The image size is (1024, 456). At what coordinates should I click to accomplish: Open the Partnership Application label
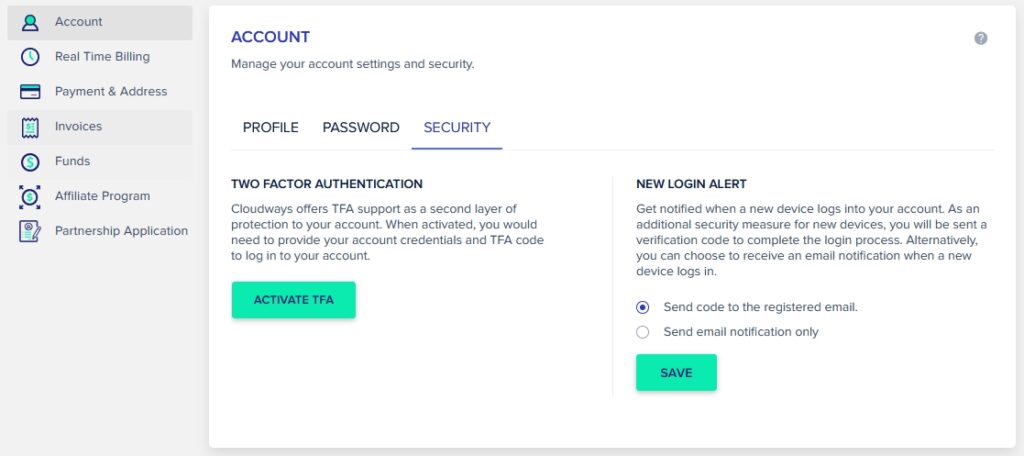click(x=121, y=231)
